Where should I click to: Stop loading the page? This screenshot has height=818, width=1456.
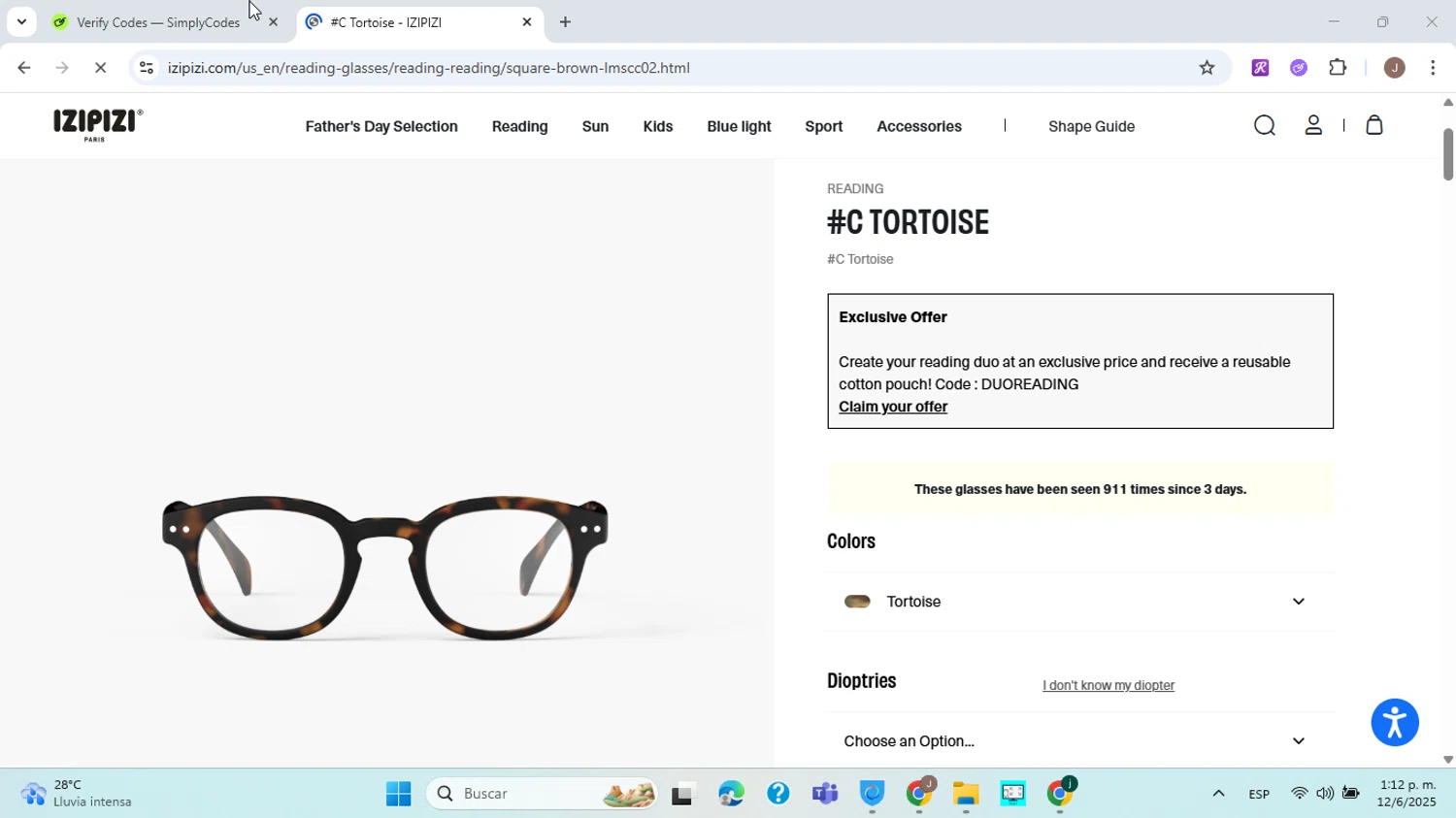(100, 68)
